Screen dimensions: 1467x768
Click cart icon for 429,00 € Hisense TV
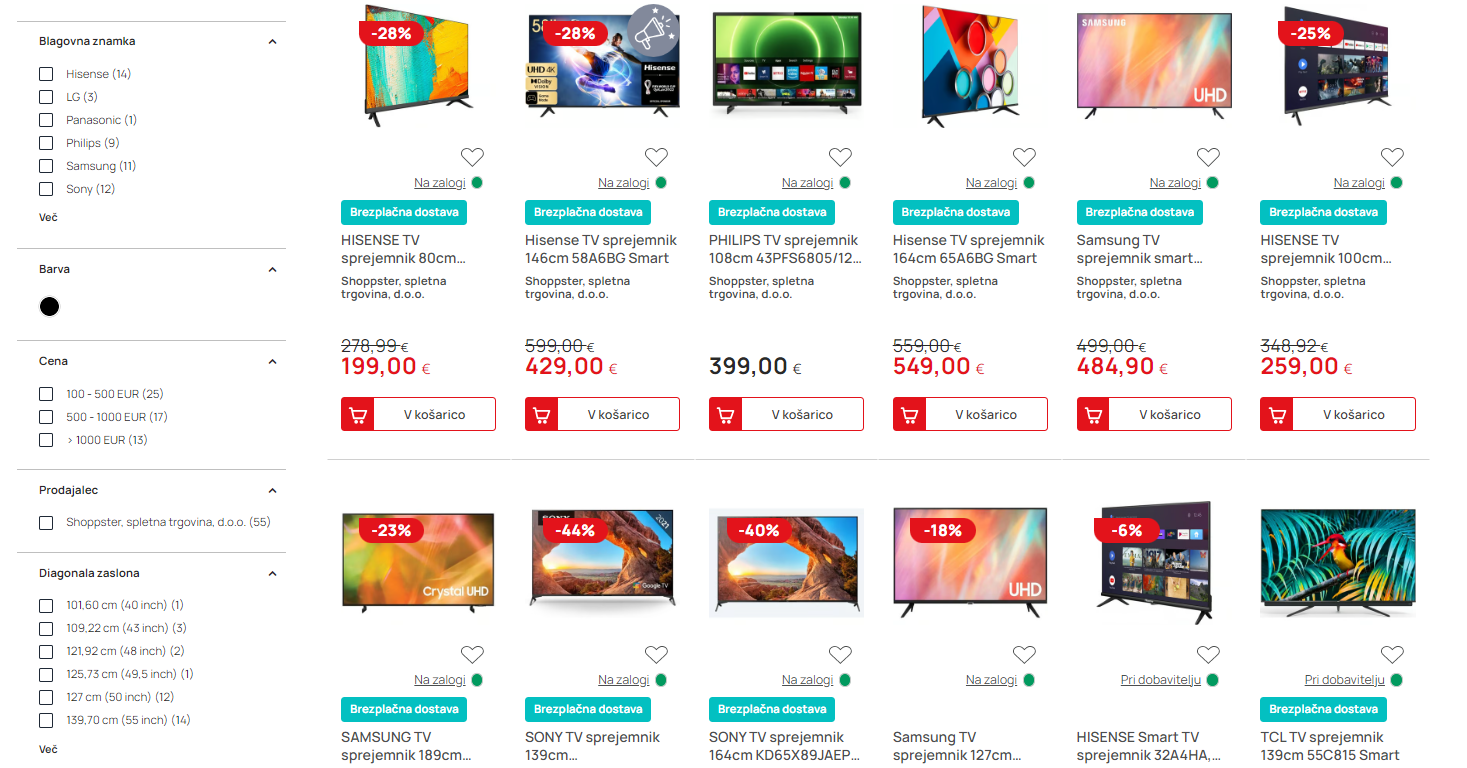pyautogui.click(x=541, y=414)
